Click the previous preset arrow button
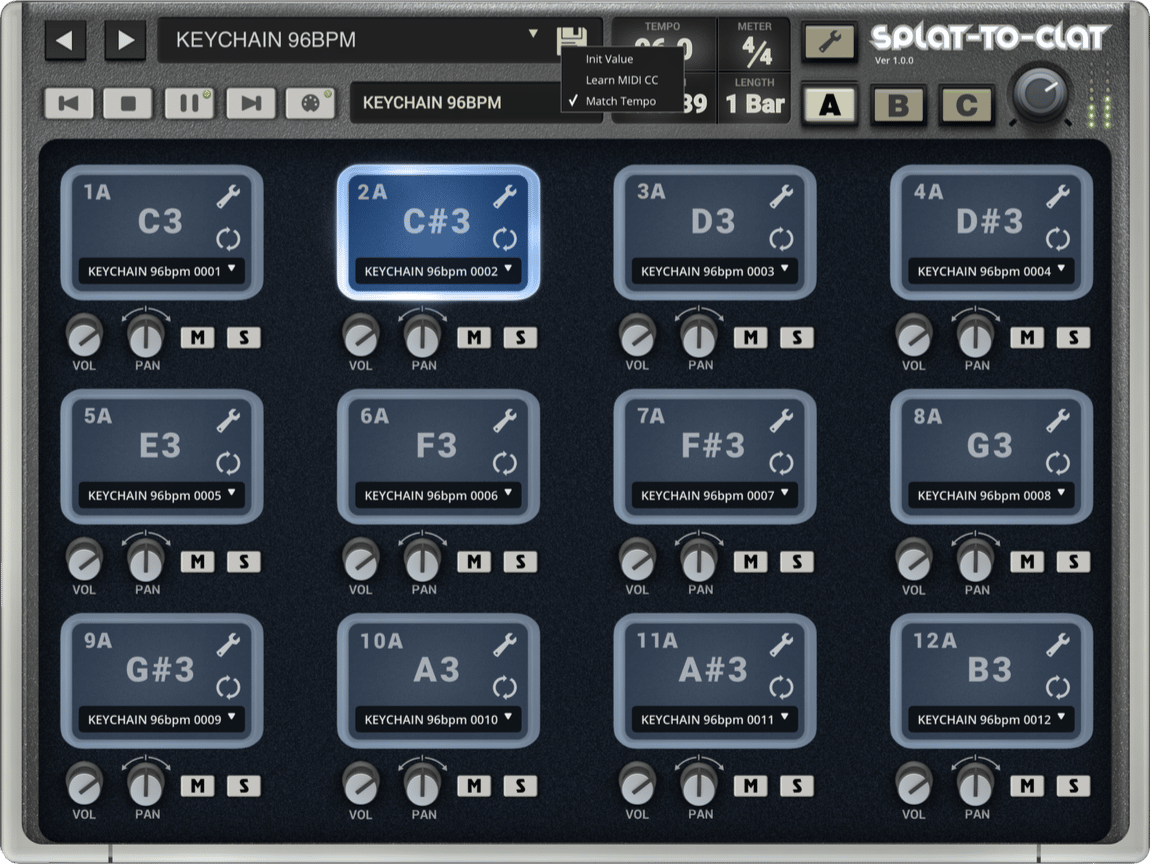The height and width of the screenshot is (864, 1150). point(65,41)
